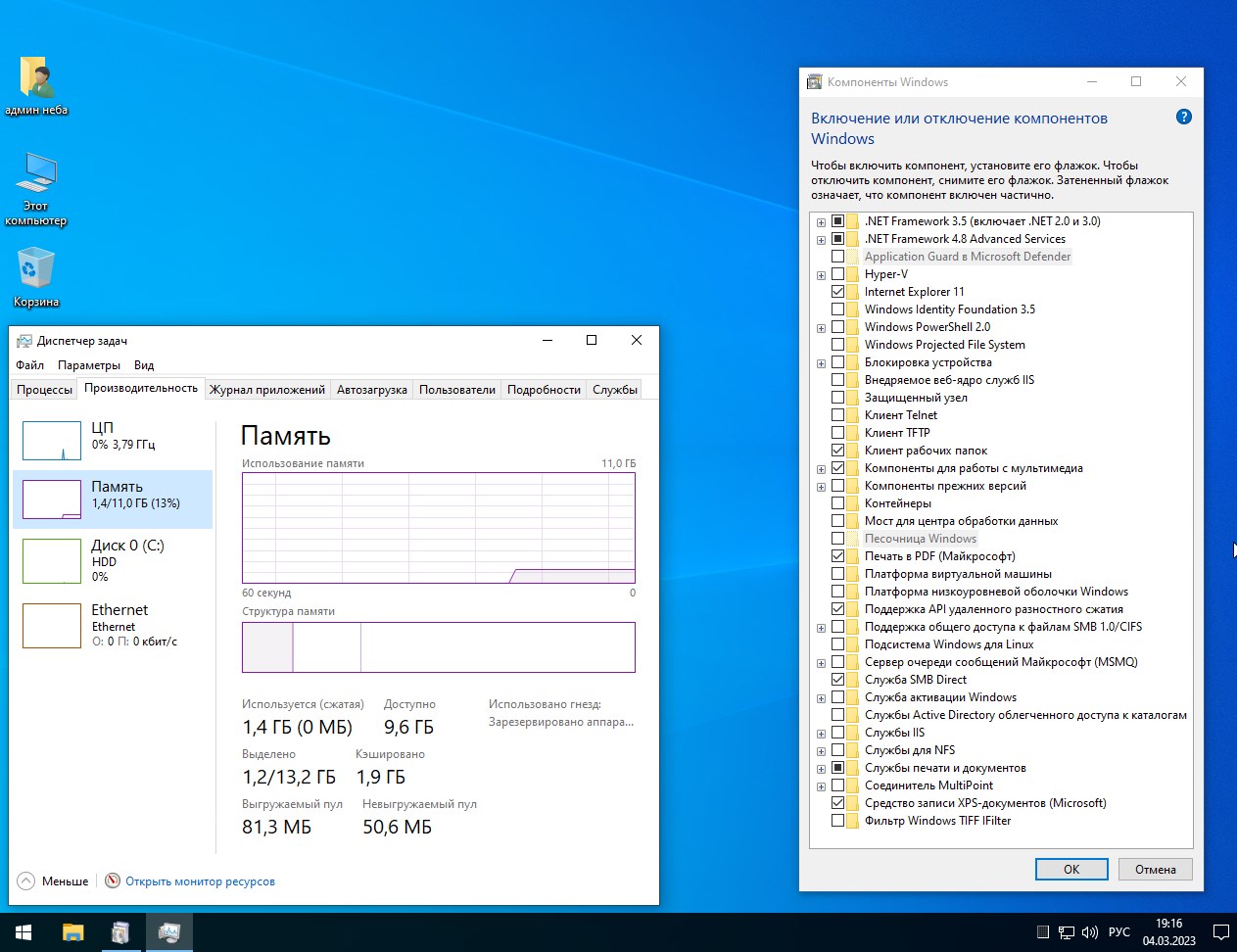Click the volume icon in system tray

[1090, 932]
